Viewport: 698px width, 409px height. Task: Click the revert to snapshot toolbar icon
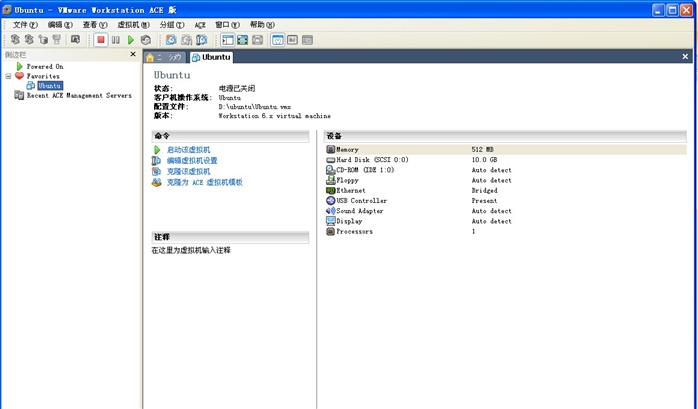[187, 40]
